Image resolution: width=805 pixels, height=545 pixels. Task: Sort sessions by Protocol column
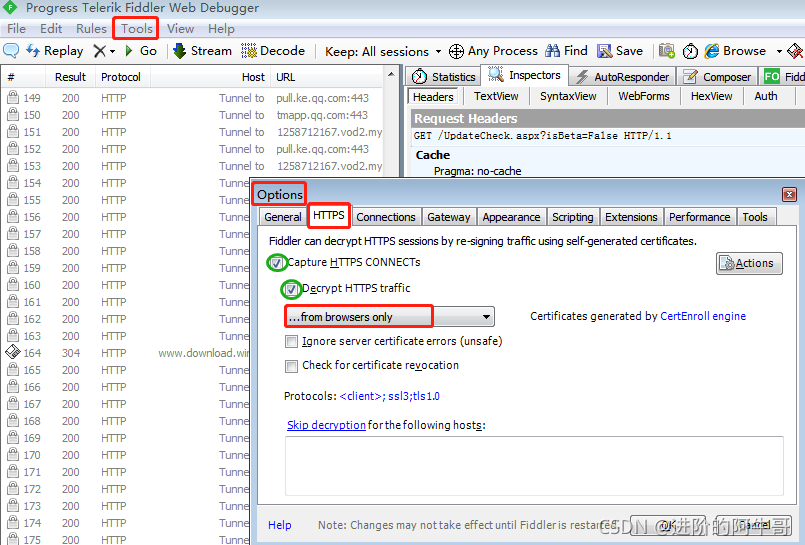click(121, 77)
